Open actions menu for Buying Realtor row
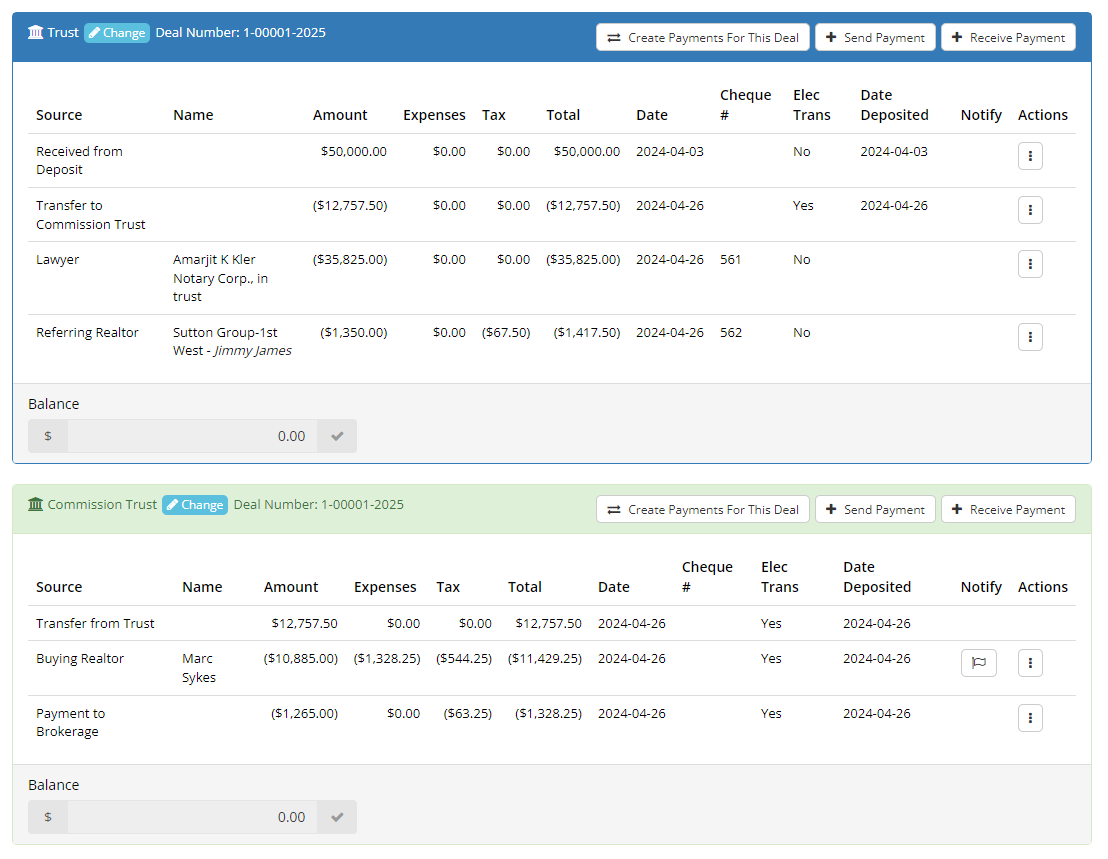The width and height of the screenshot is (1108, 859). (x=1030, y=663)
